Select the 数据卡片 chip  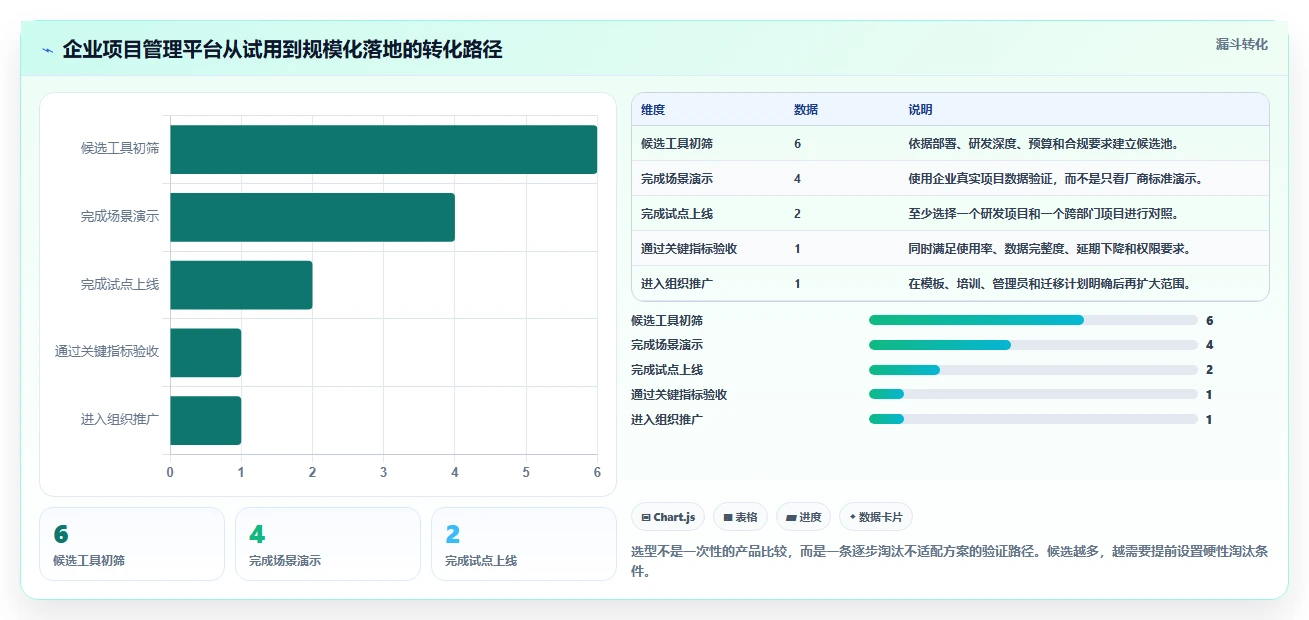coord(876,517)
